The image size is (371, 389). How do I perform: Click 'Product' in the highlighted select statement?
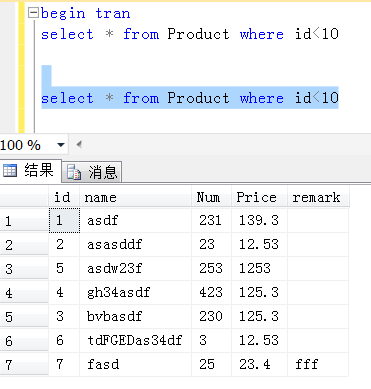[198, 98]
